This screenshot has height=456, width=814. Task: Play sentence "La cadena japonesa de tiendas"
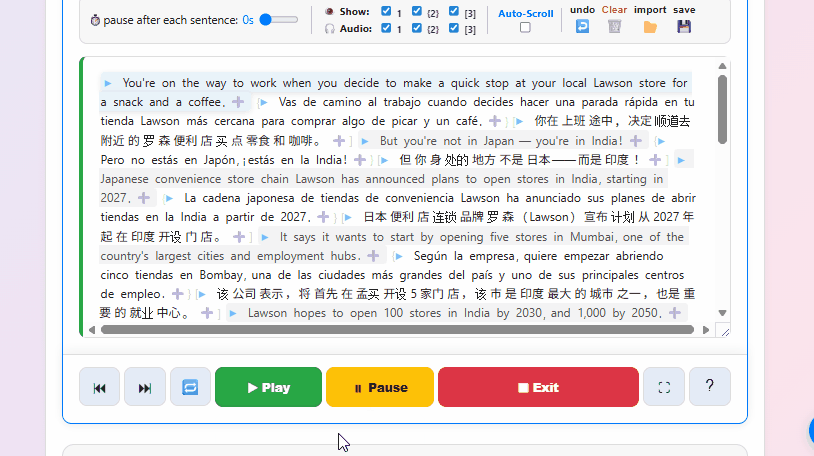(169, 198)
